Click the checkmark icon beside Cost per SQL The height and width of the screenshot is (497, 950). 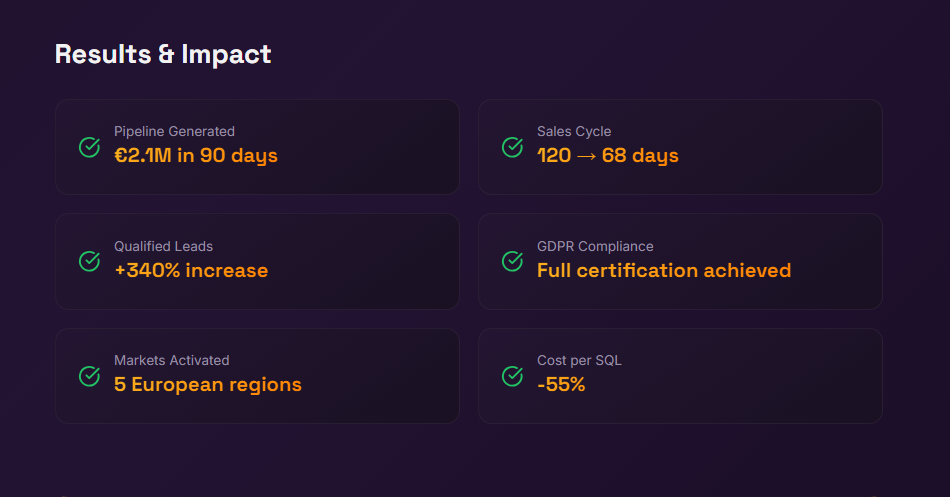(x=512, y=376)
